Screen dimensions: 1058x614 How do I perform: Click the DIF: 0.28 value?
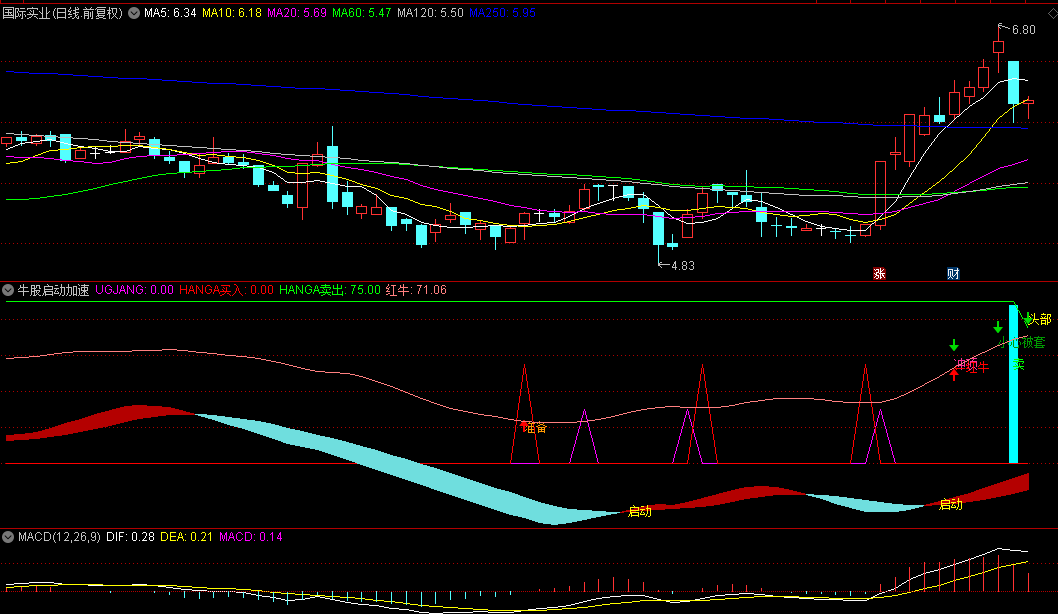click(130, 537)
